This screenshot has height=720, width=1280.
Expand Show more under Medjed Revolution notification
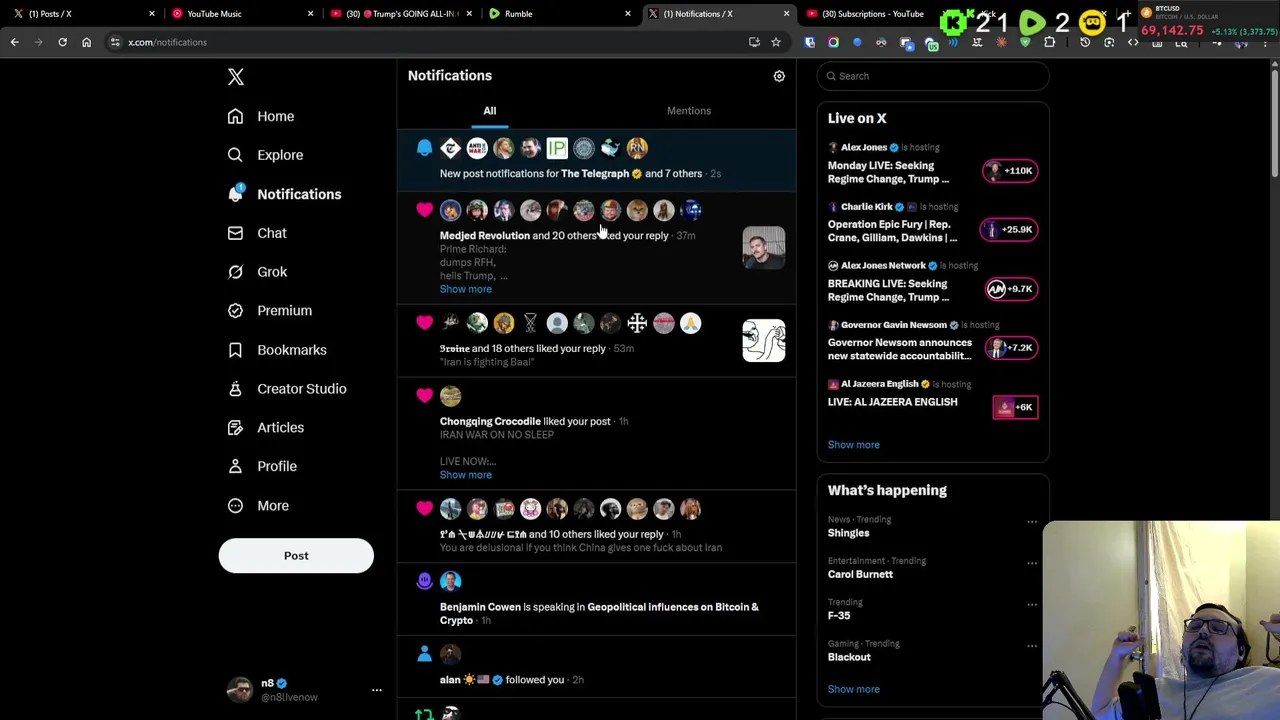(x=466, y=289)
